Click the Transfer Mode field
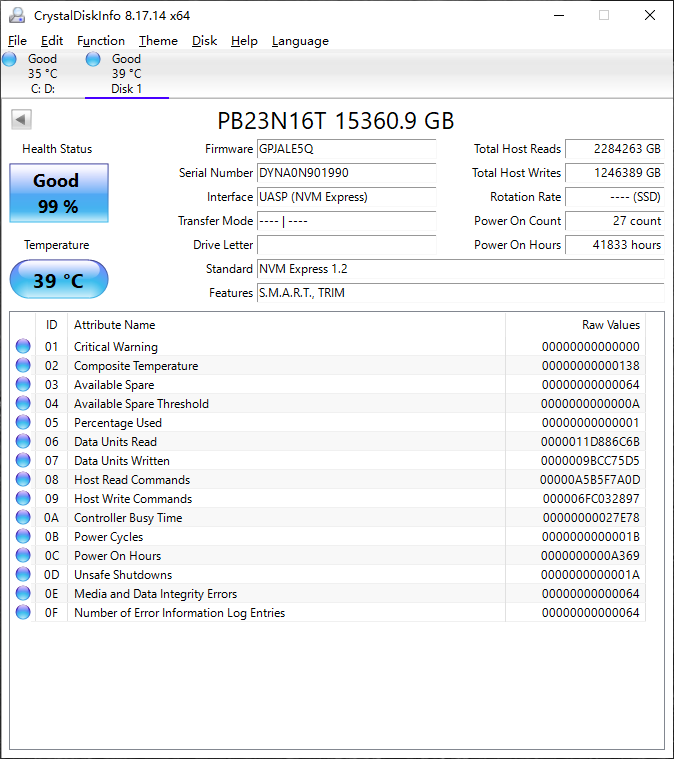 [346, 221]
